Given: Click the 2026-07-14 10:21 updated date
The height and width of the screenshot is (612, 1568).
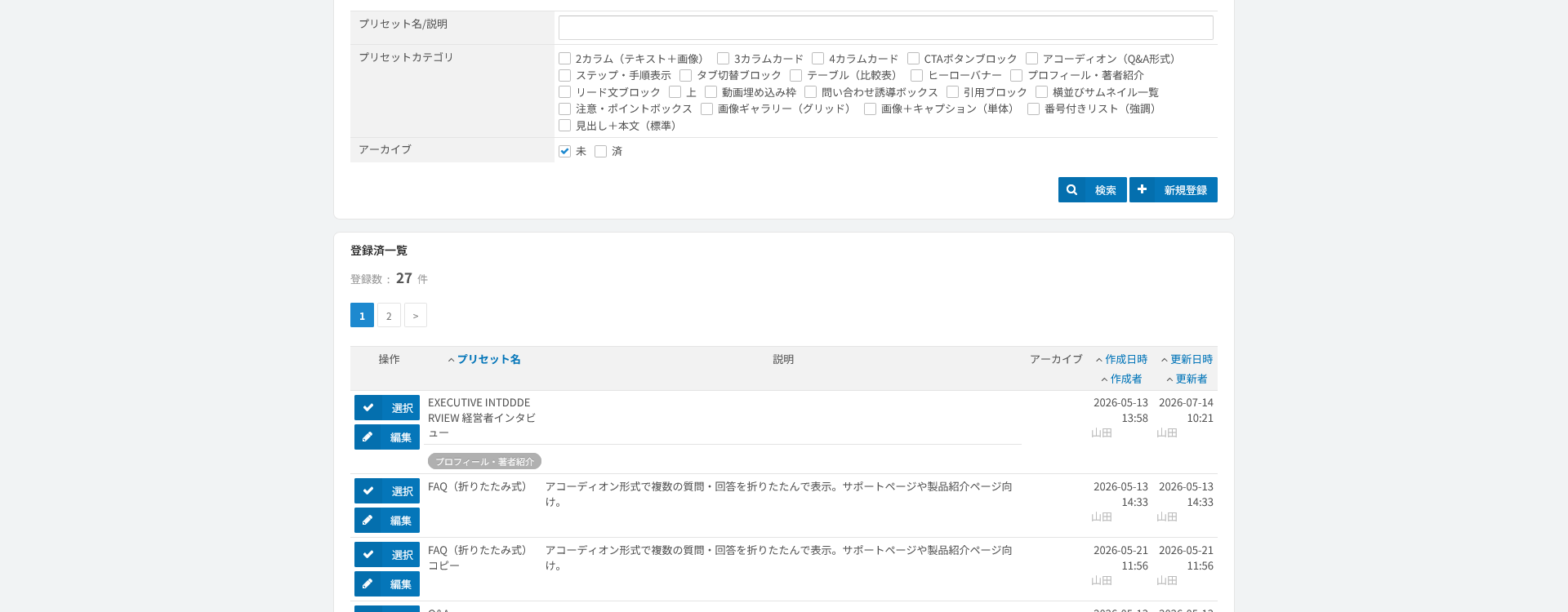Looking at the screenshot, I should coord(1186,410).
